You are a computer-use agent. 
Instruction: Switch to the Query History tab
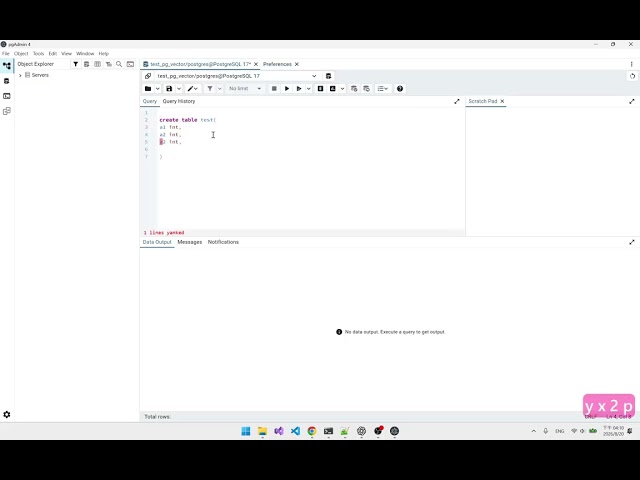[179, 101]
